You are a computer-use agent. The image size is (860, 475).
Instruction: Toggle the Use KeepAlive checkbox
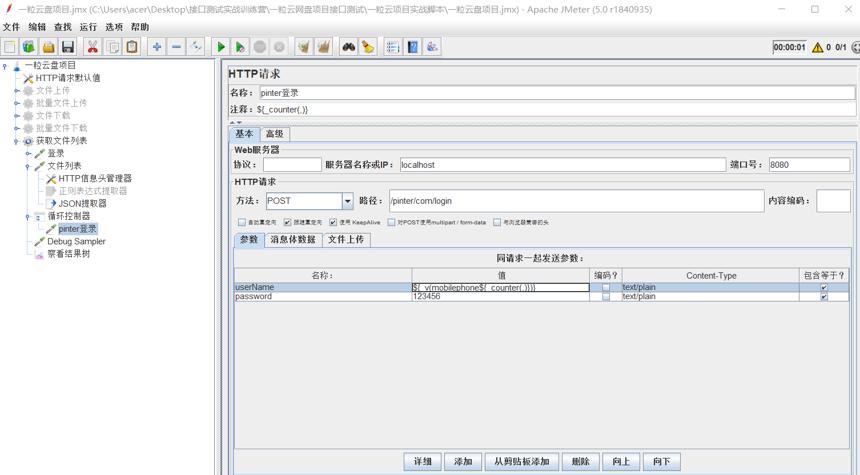(x=333, y=222)
